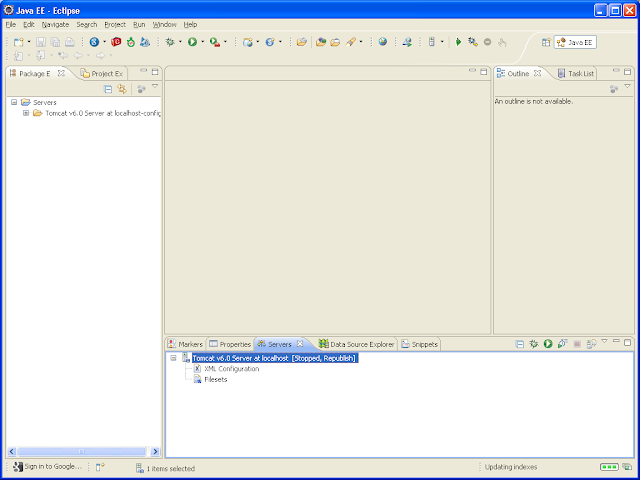Image resolution: width=640 pixels, height=480 pixels.
Task: Click the Java EE perspective button
Action: [x=575, y=42]
